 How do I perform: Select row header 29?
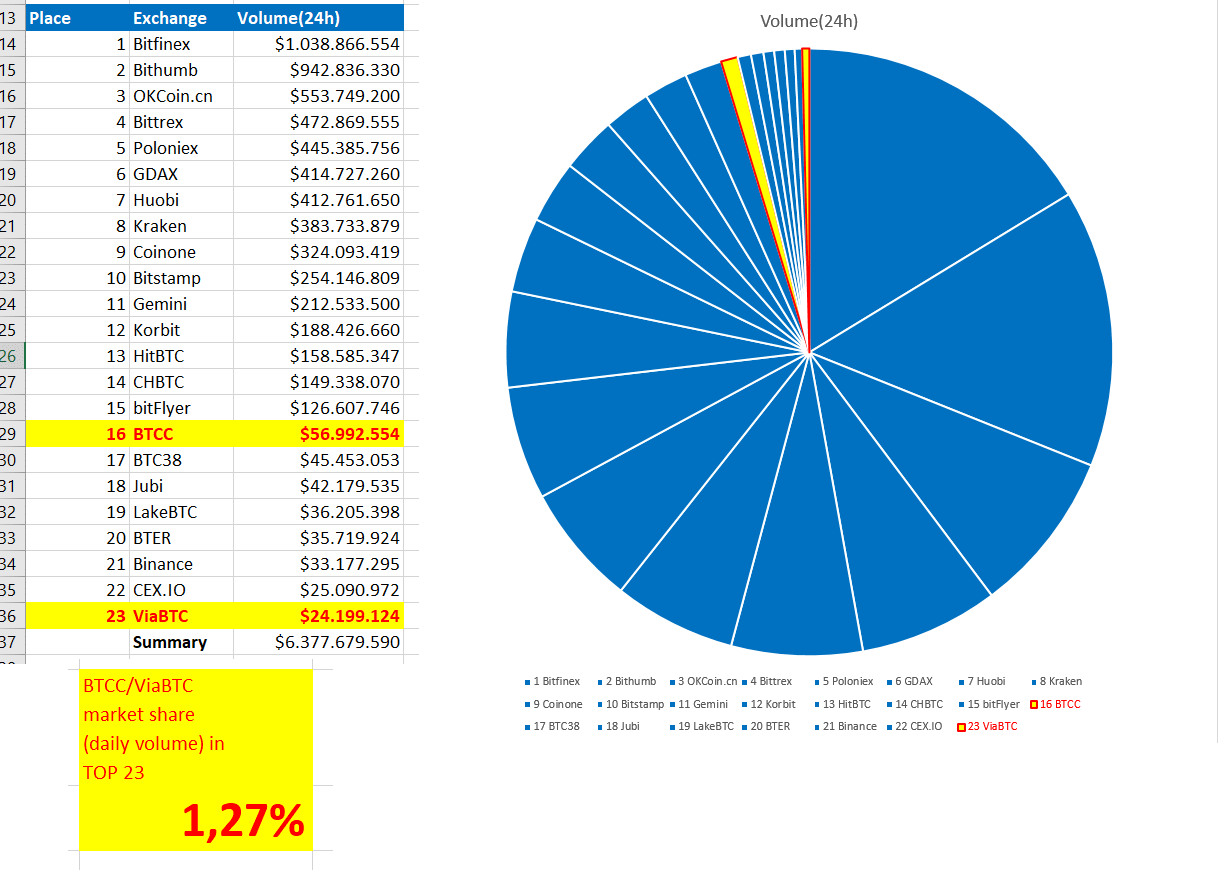coord(11,434)
